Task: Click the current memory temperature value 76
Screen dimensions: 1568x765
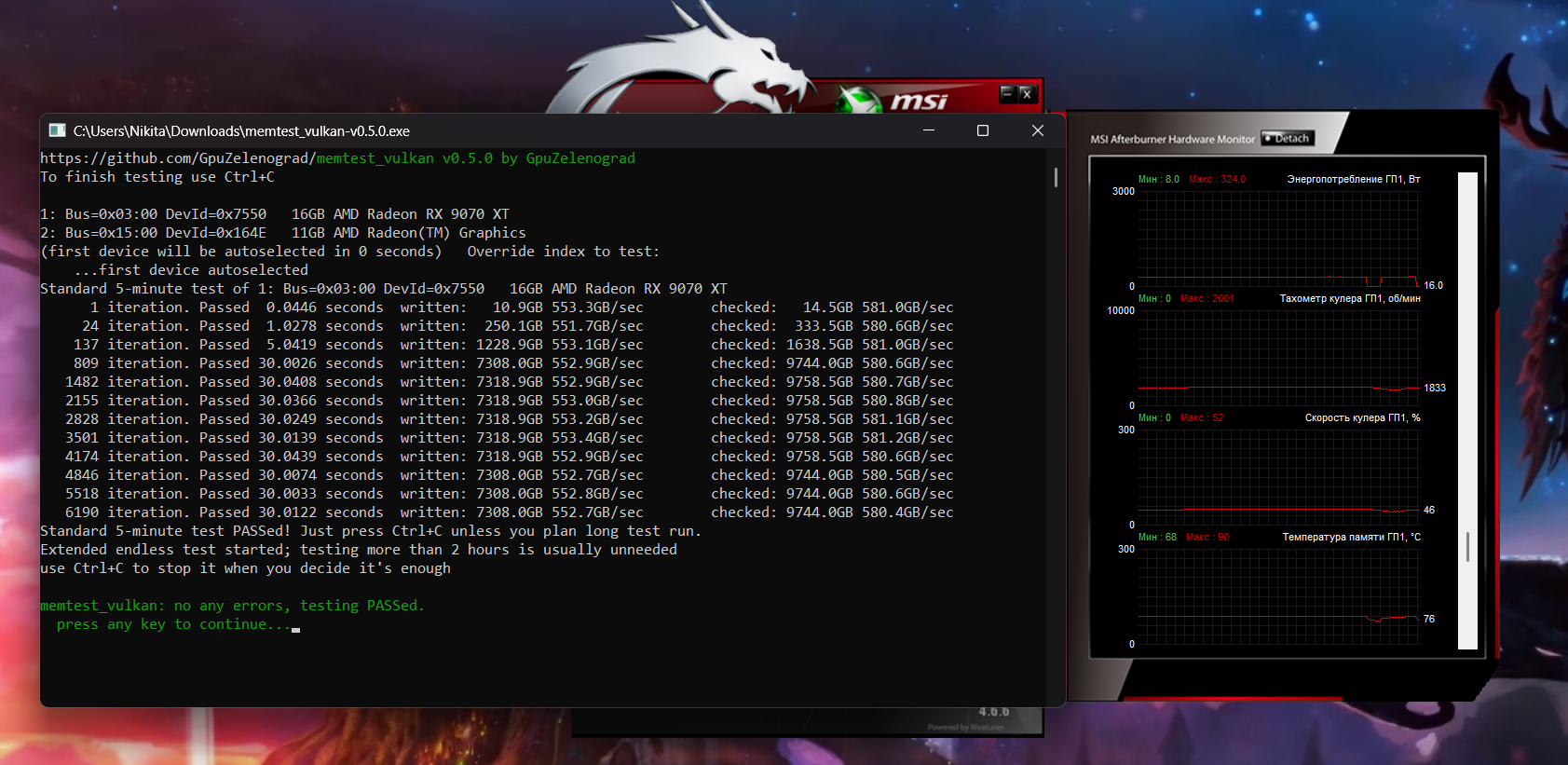Action: (1429, 619)
